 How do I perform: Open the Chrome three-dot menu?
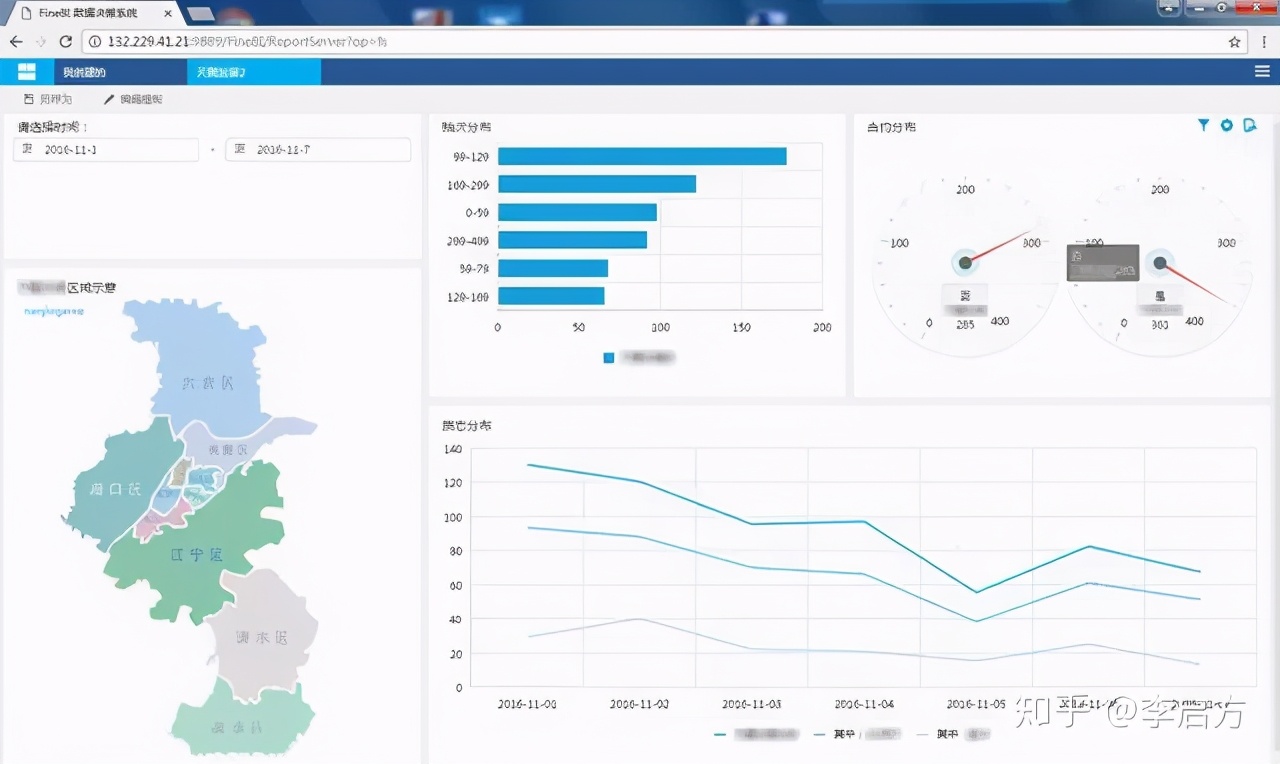[x=1264, y=42]
